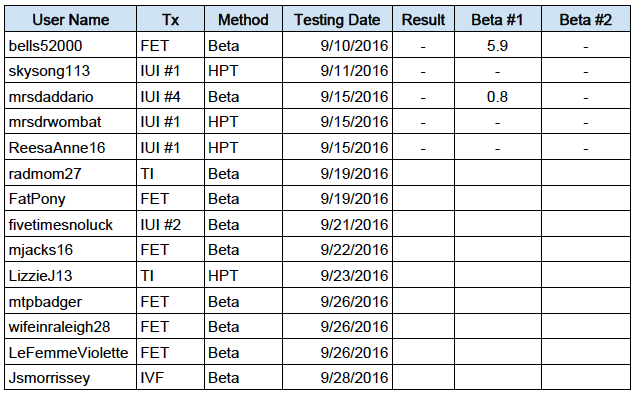This screenshot has height=396, width=637.
Task: Click the bells52000 user name cell
Action: 71,45
